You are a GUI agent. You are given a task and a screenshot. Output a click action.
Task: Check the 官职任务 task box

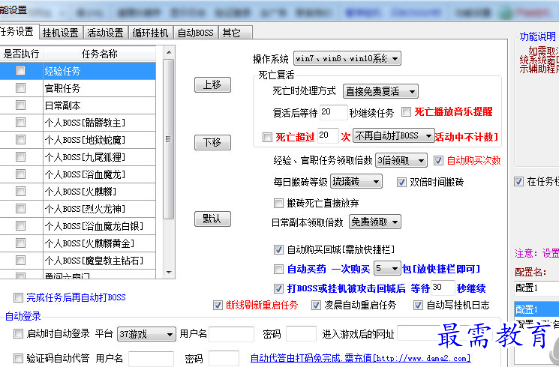(21, 88)
